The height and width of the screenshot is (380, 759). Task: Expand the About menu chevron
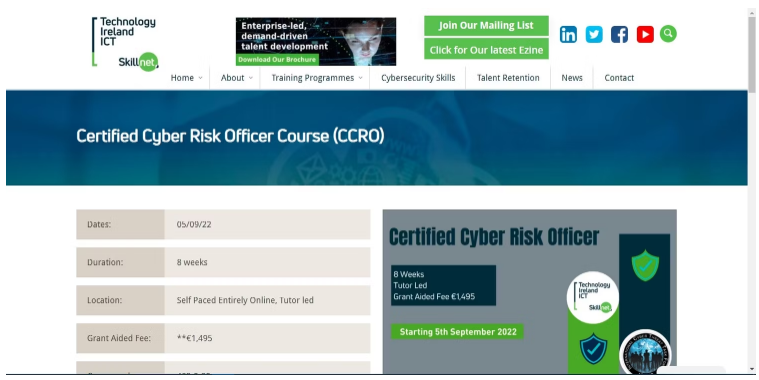click(x=251, y=78)
